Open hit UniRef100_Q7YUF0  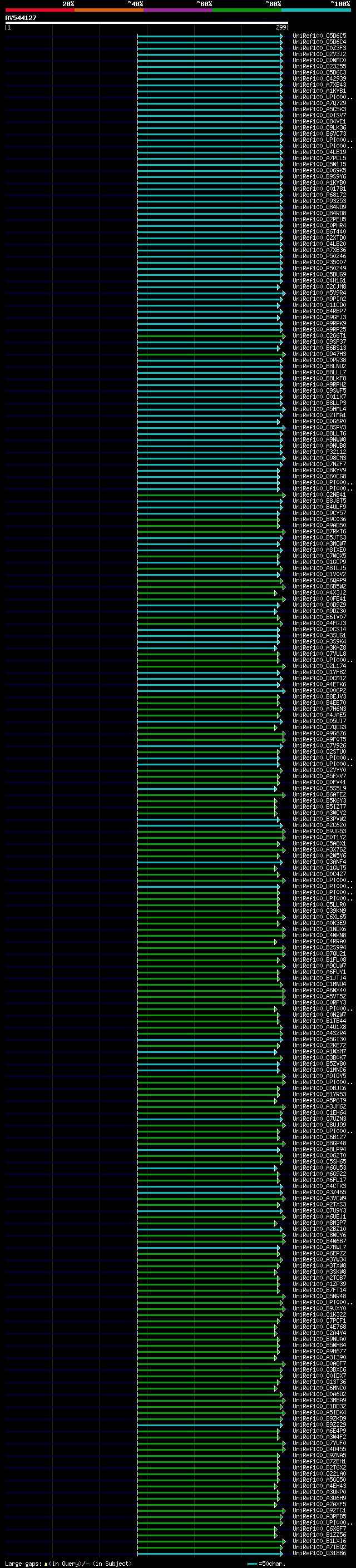[x=319, y=1443]
